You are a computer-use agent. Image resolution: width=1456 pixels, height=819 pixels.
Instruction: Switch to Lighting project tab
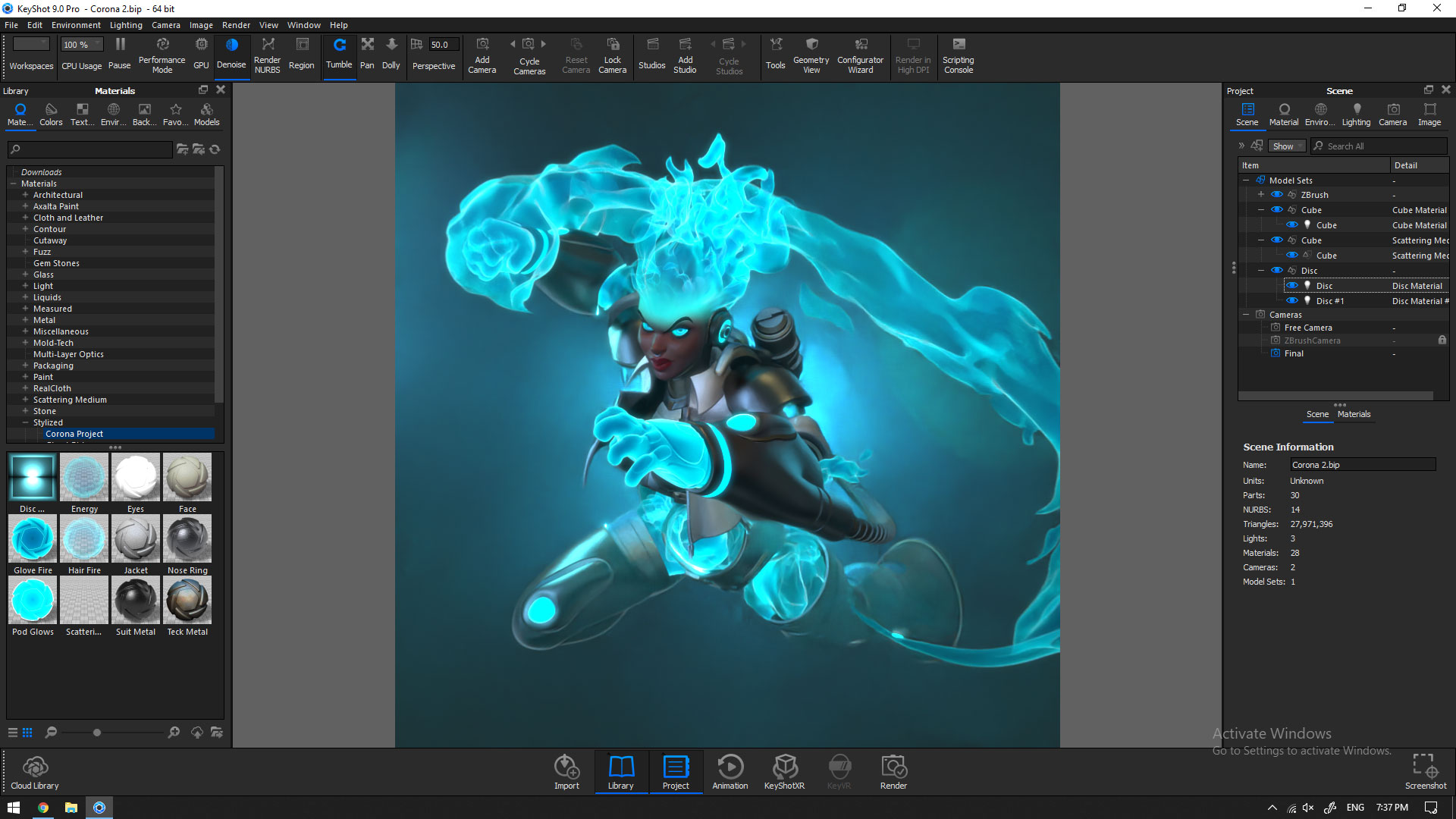tap(1356, 115)
